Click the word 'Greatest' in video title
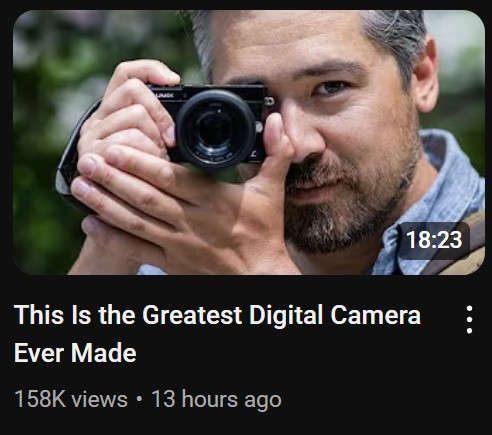This screenshot has width=492, height=435. [x=192, y=314]
